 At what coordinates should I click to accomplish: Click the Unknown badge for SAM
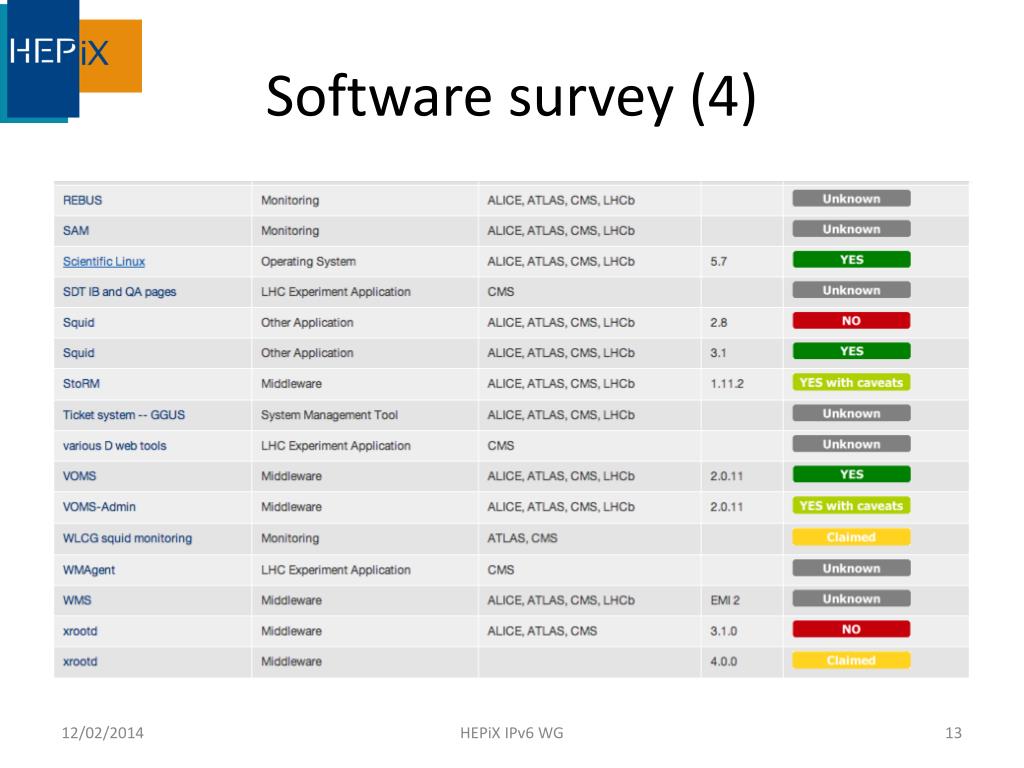click(x=851, y=229)
